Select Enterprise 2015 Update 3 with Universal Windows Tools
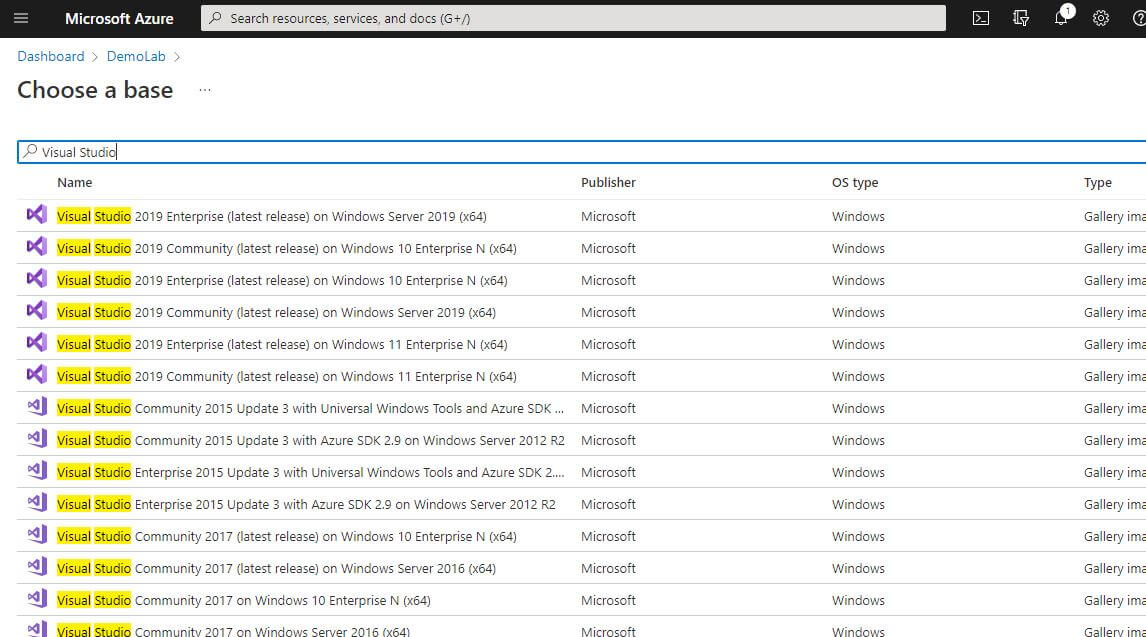Viewport: 1146px width, 637px height. 311,473
